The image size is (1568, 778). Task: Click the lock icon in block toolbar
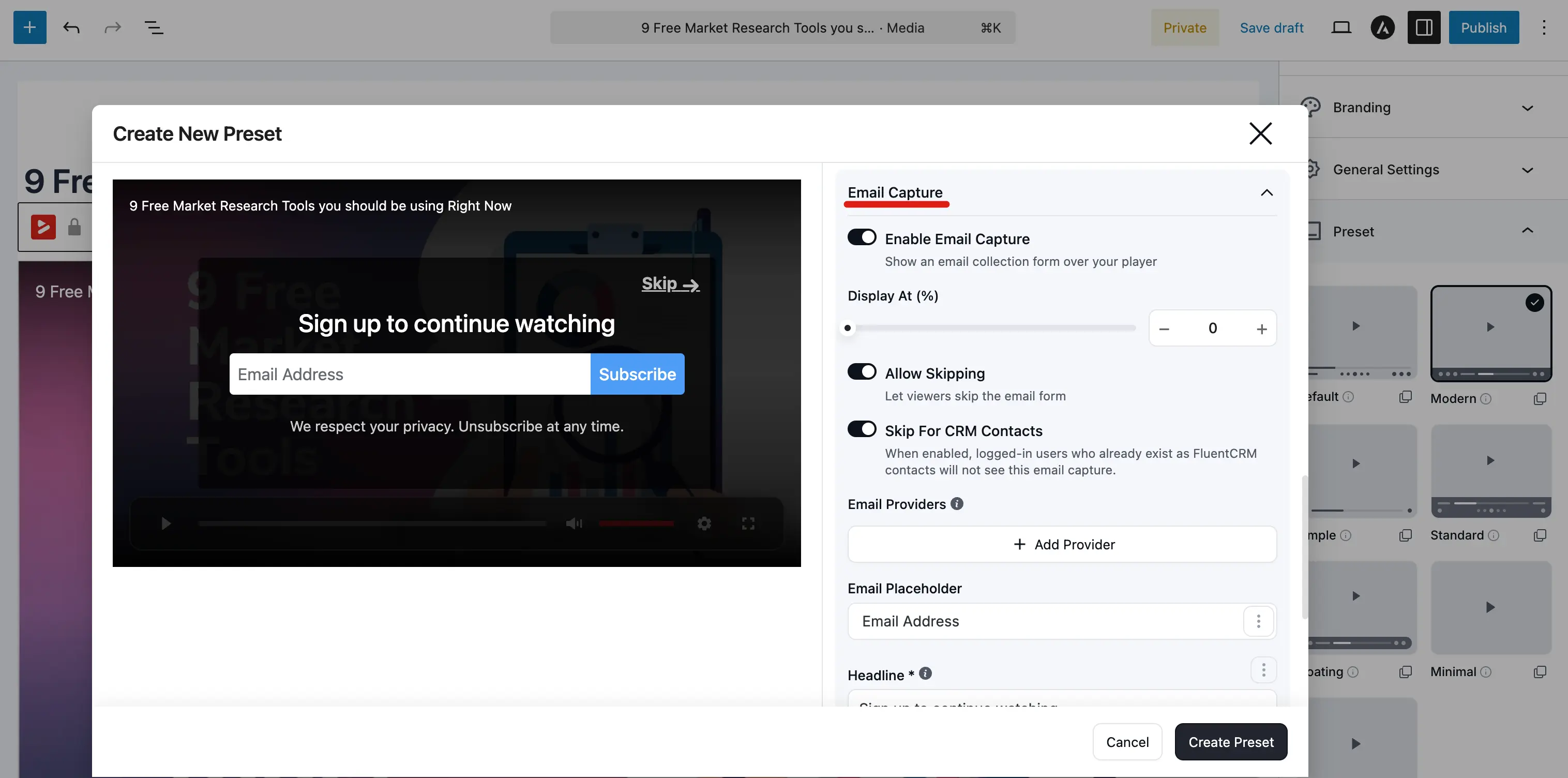tap(74, 227)
